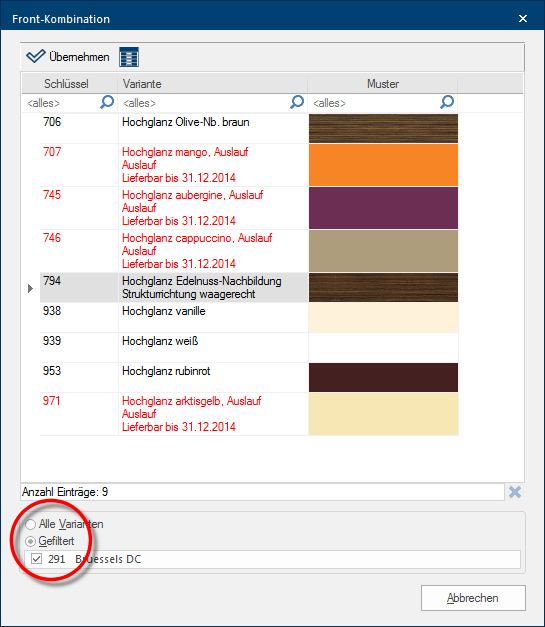
Task: Click 'Hochglanz Edelnuss-Nachbildung' variant text
Action: click(x=202, y=281)
